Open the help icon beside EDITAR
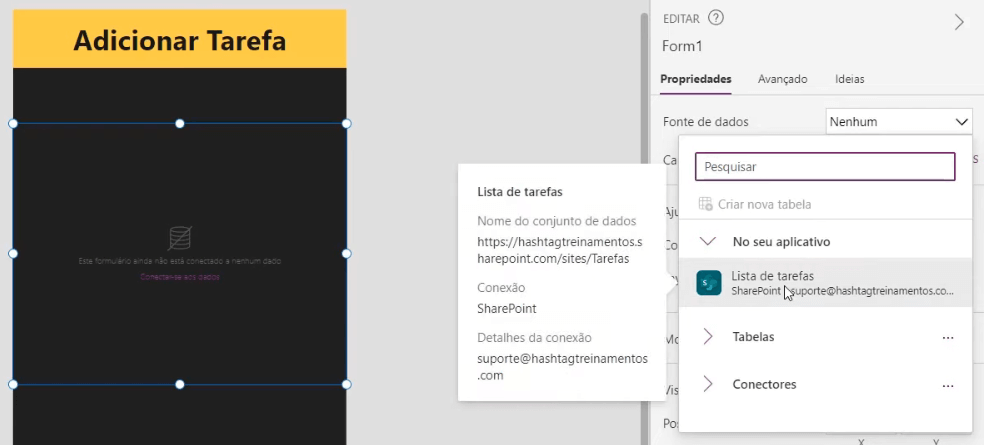 tap(715, 18)
